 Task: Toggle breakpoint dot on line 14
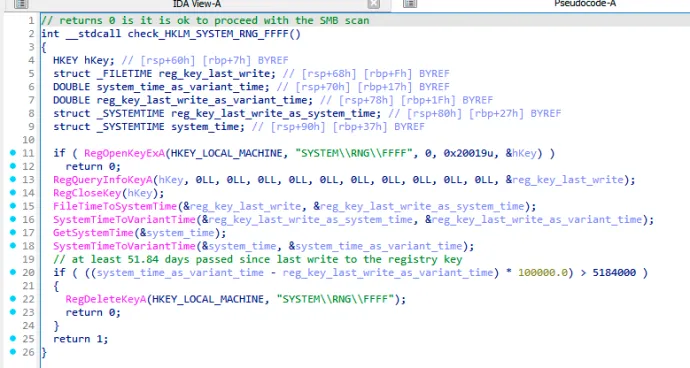point(13,192)
